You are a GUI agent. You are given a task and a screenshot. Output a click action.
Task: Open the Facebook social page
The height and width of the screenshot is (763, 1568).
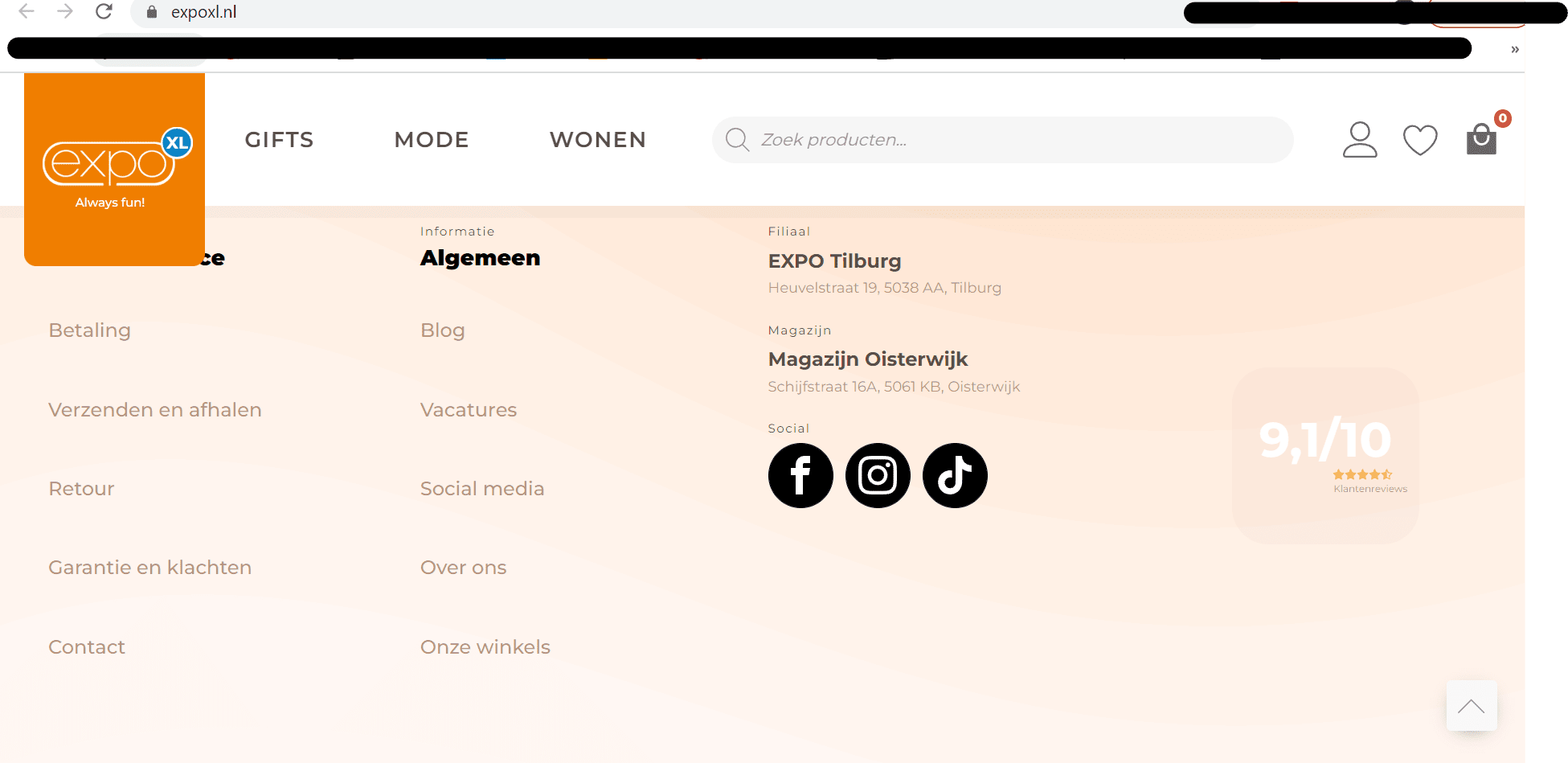tap(800, 475)
